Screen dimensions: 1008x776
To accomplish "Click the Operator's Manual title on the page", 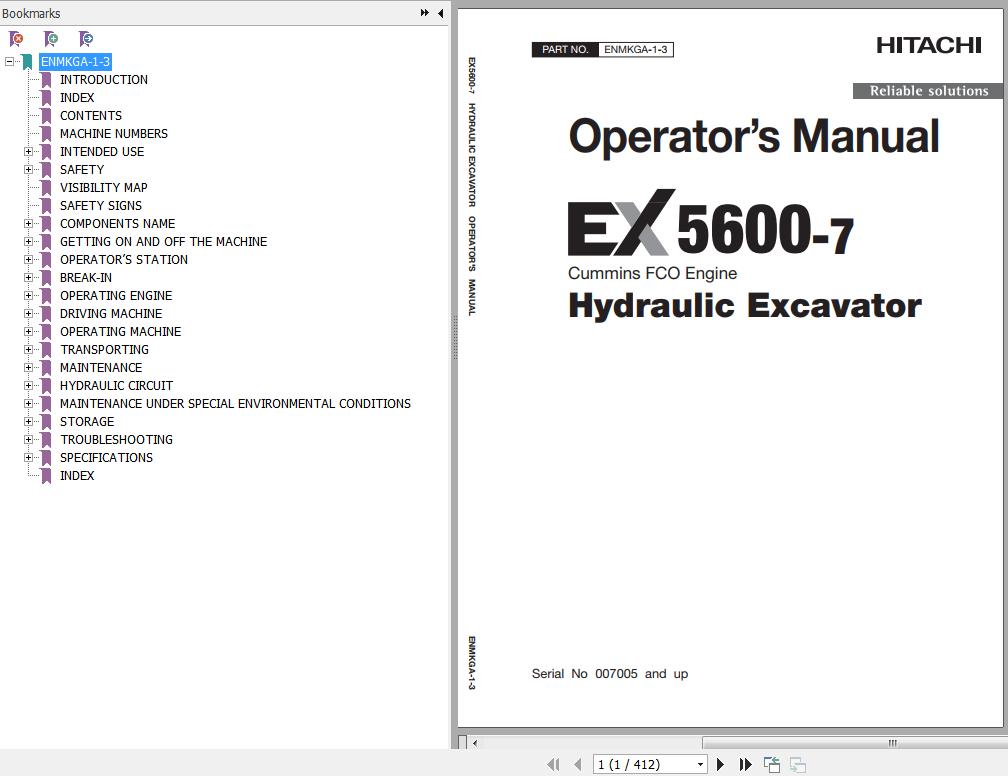I will click(x=754, y=136).
